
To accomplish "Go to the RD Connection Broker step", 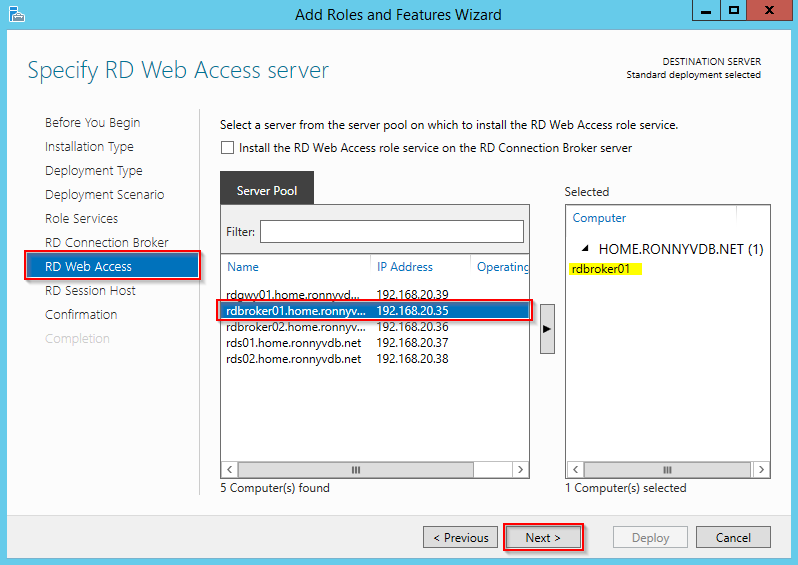I will pos(107,243).
